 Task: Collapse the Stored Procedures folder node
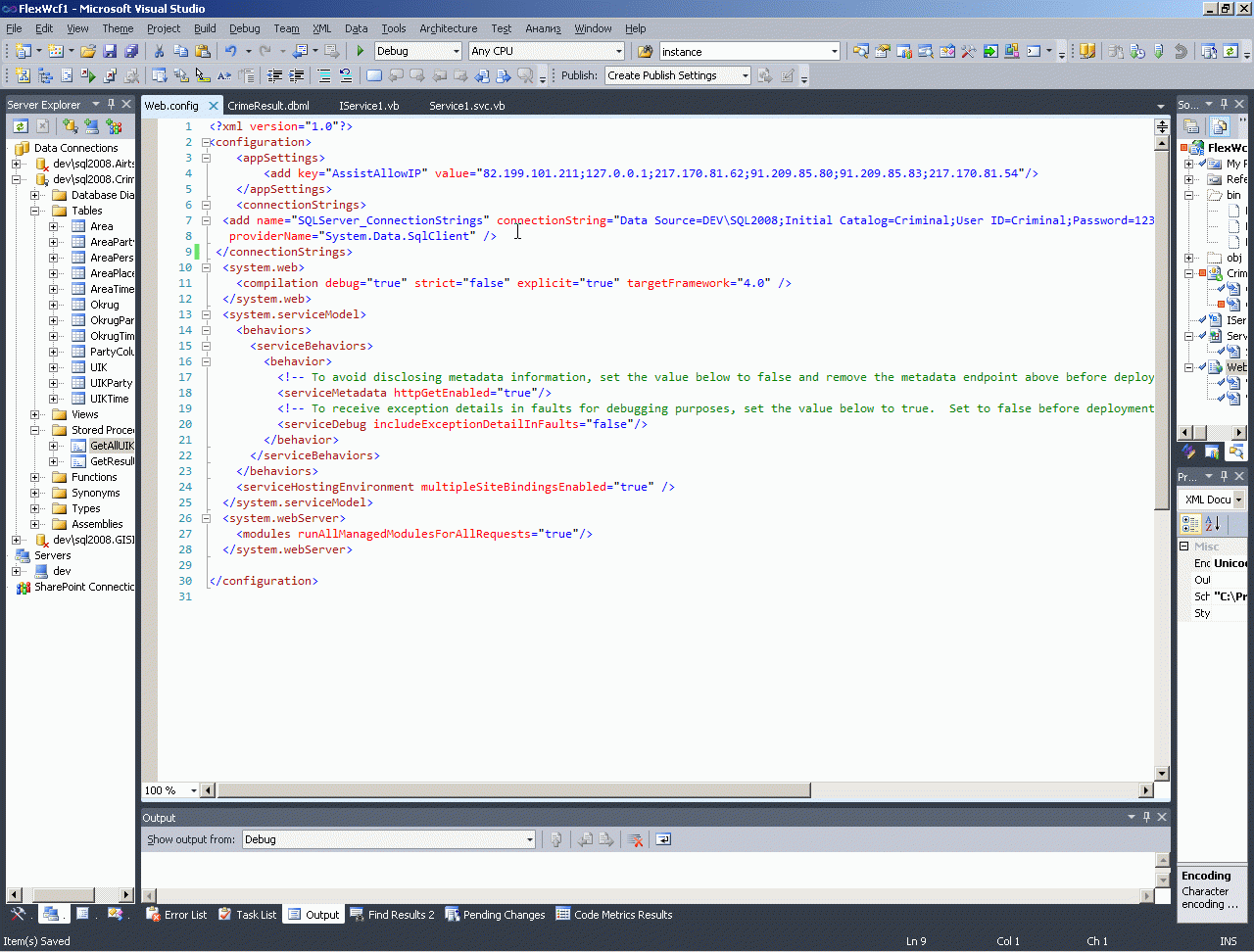(x=34, y=430)
